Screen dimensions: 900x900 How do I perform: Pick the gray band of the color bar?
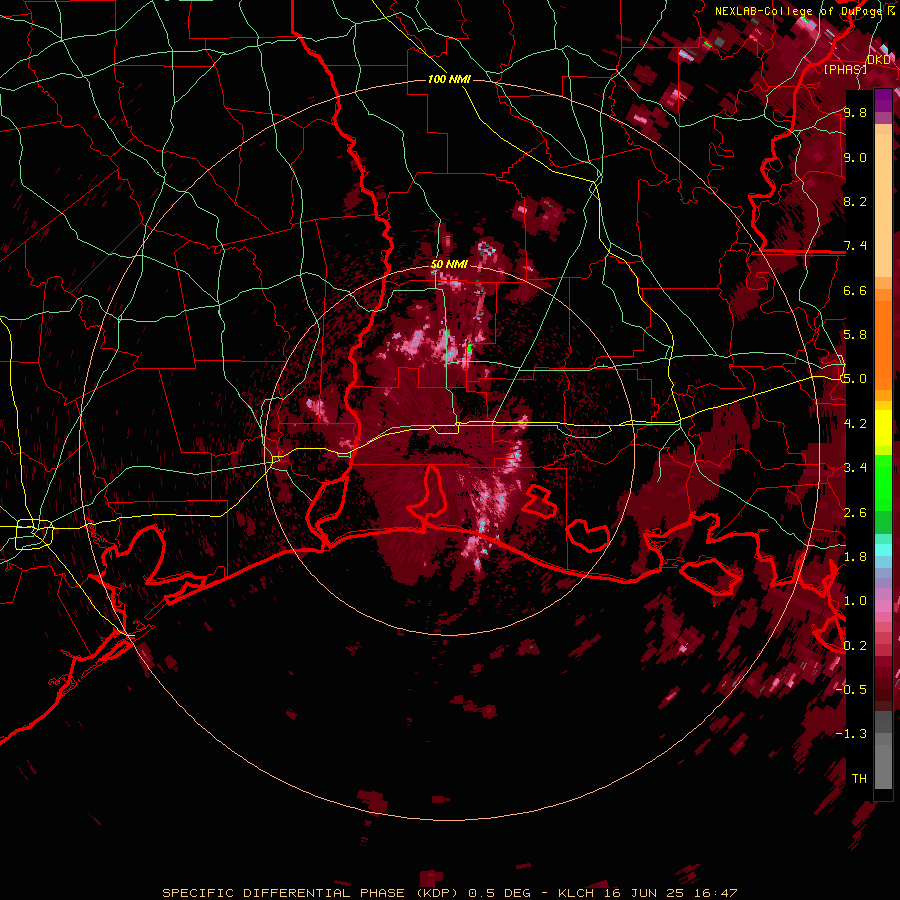[883, 750]
